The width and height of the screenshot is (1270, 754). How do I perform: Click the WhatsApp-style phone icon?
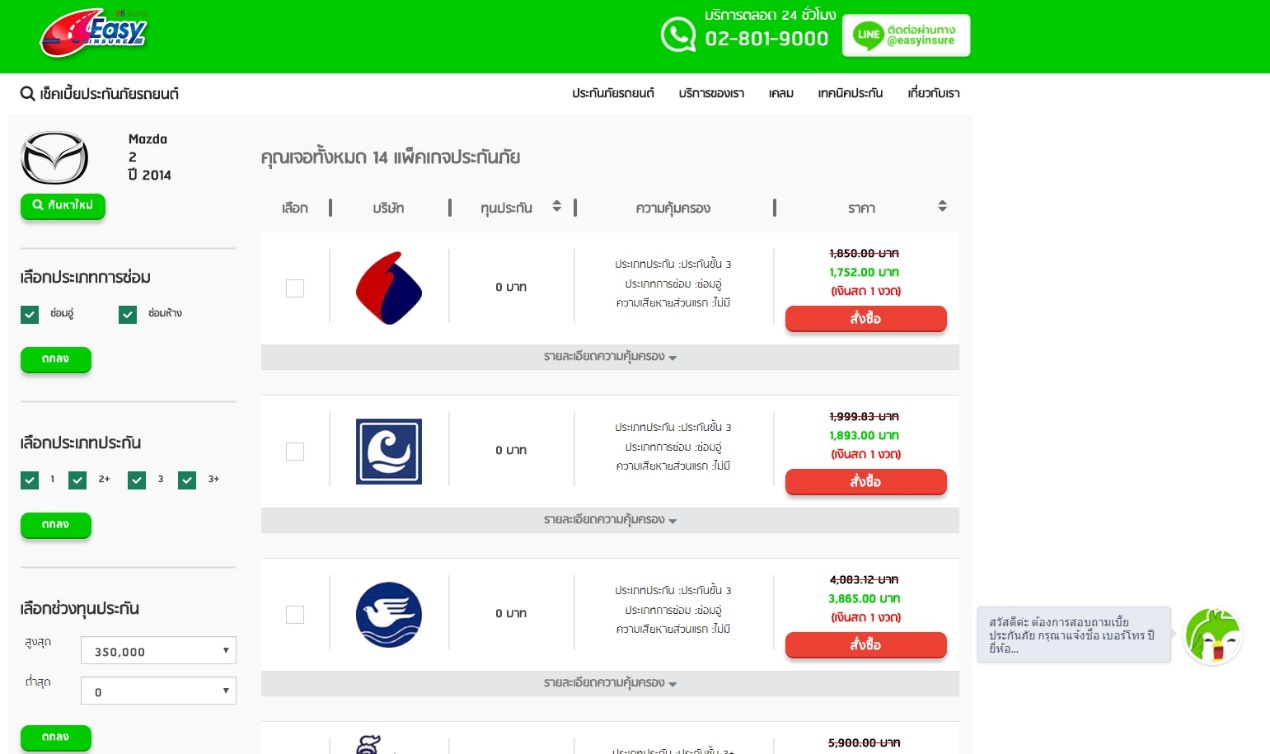click(x=678, y=35)
